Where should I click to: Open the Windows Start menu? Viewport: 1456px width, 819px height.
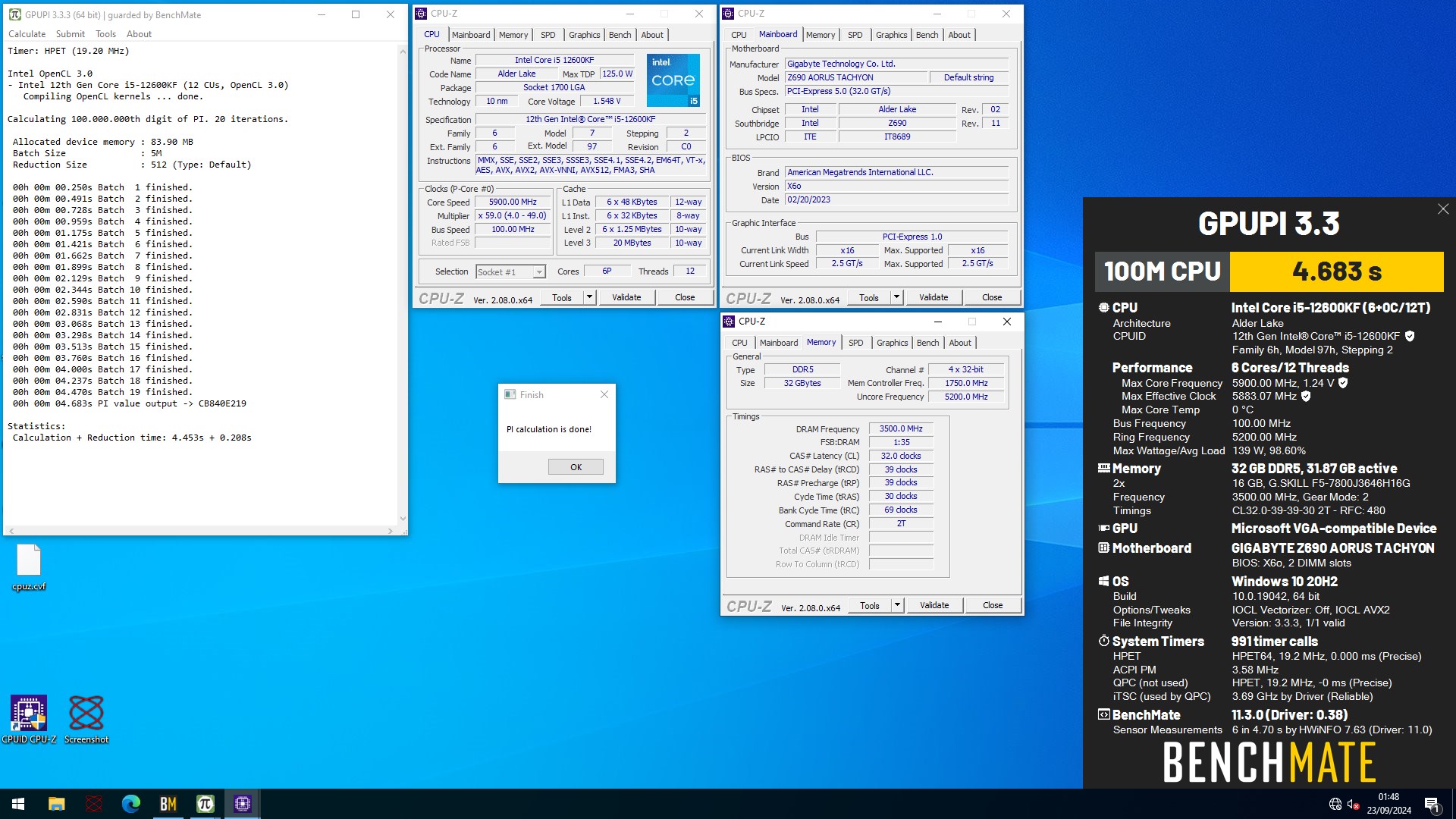pos(18,804)
